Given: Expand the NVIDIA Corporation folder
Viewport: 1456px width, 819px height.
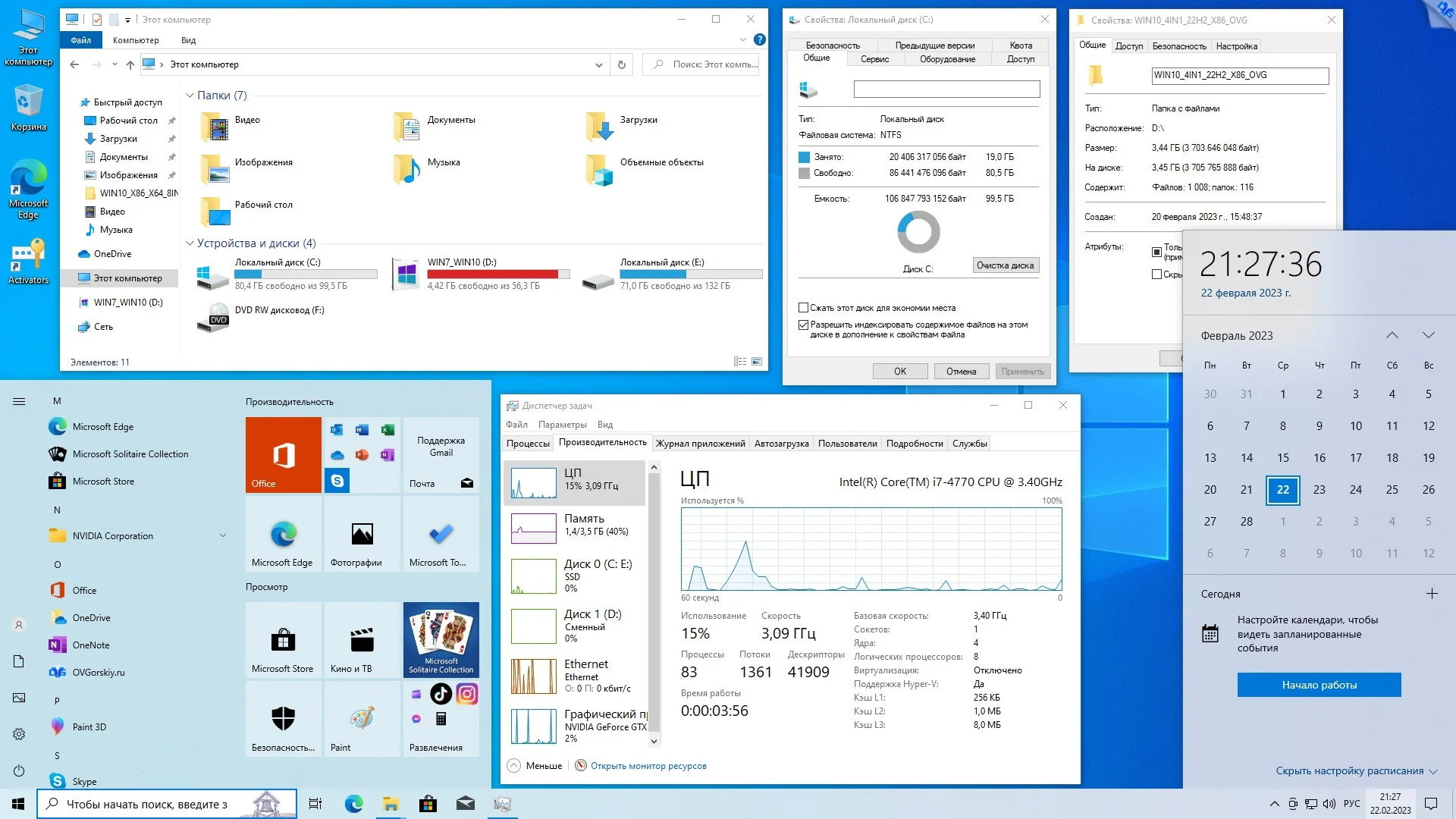Looking at the screenshot, I should [223, 535].
